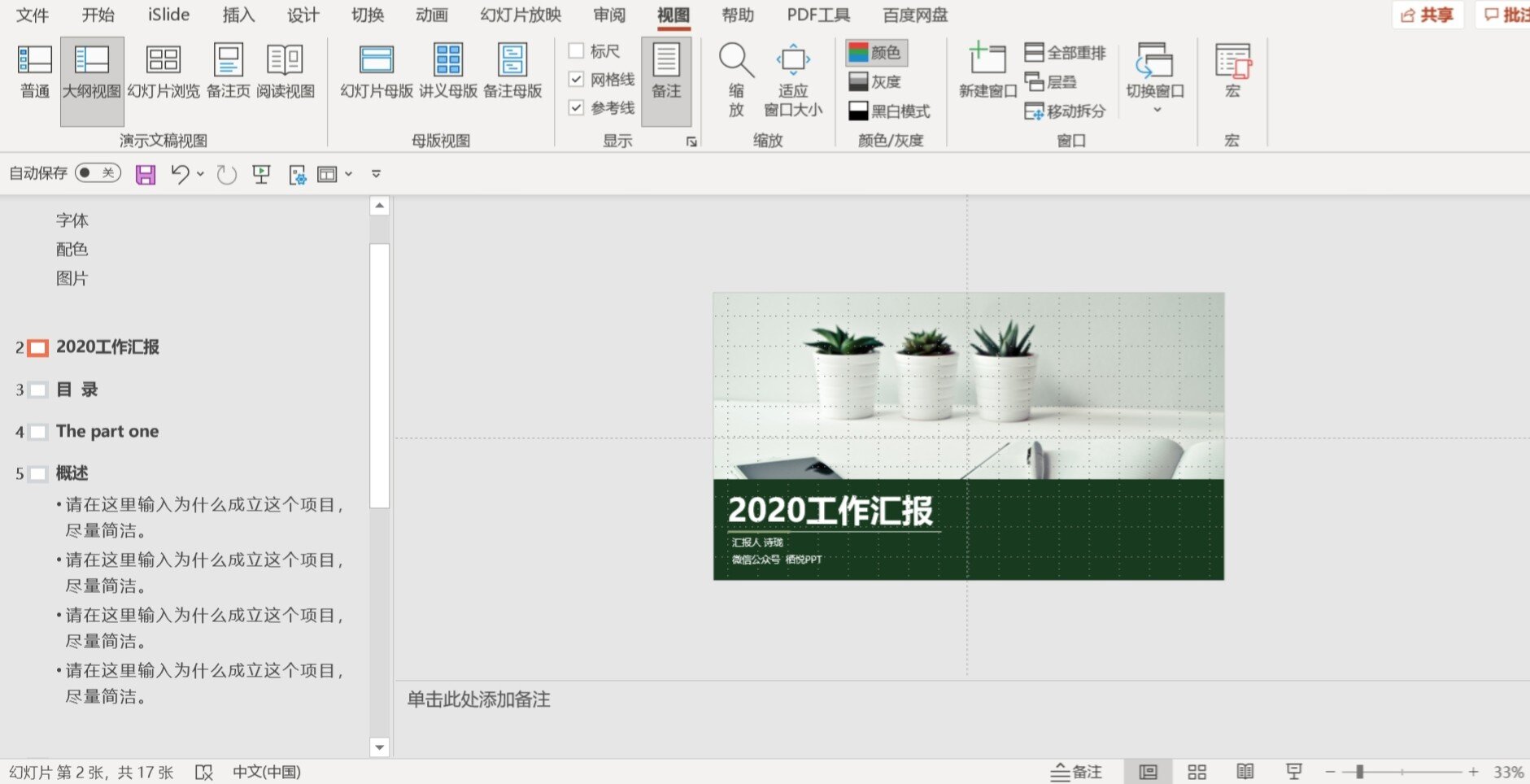
Task: Undo the last action
Action: tap(180, 173)
